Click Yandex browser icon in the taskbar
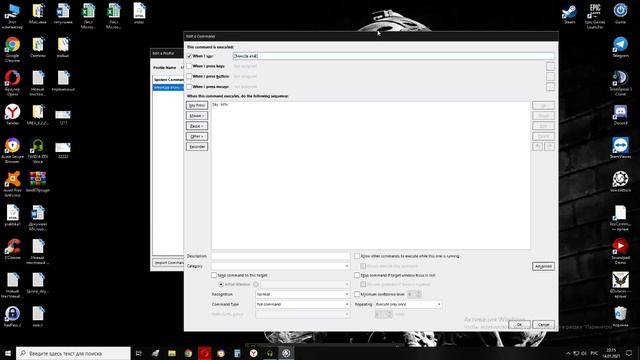The width and height of the screenshot is (640, 360). (253, 353)
